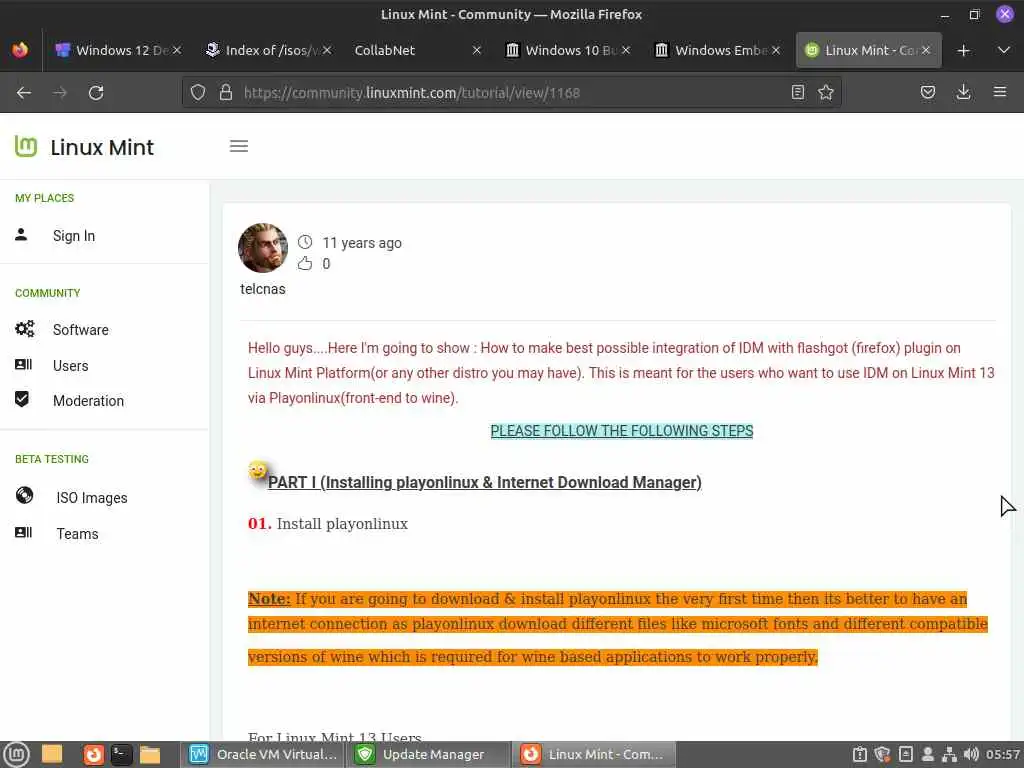Click the show desktop taskbar icon
This screenshot has width=1024, height=768.
(x=52, y=754)
